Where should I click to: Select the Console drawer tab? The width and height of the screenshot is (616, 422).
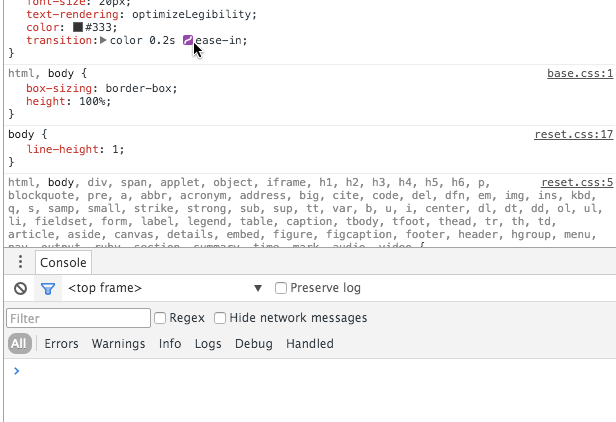[64, 263]
